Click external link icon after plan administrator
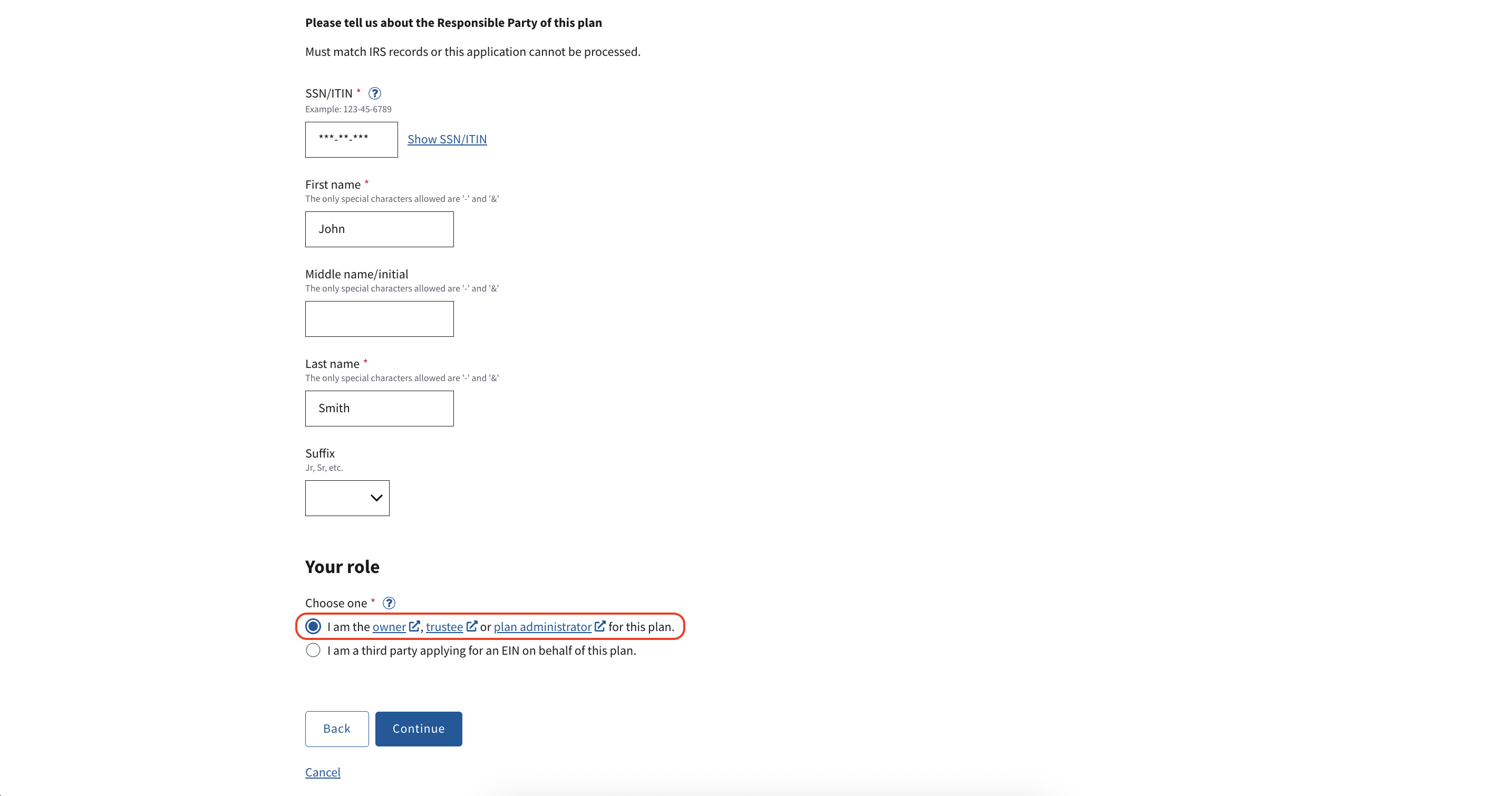This screenshot has width=1512, height=796. pyautogui.click(x=600, y=626)
